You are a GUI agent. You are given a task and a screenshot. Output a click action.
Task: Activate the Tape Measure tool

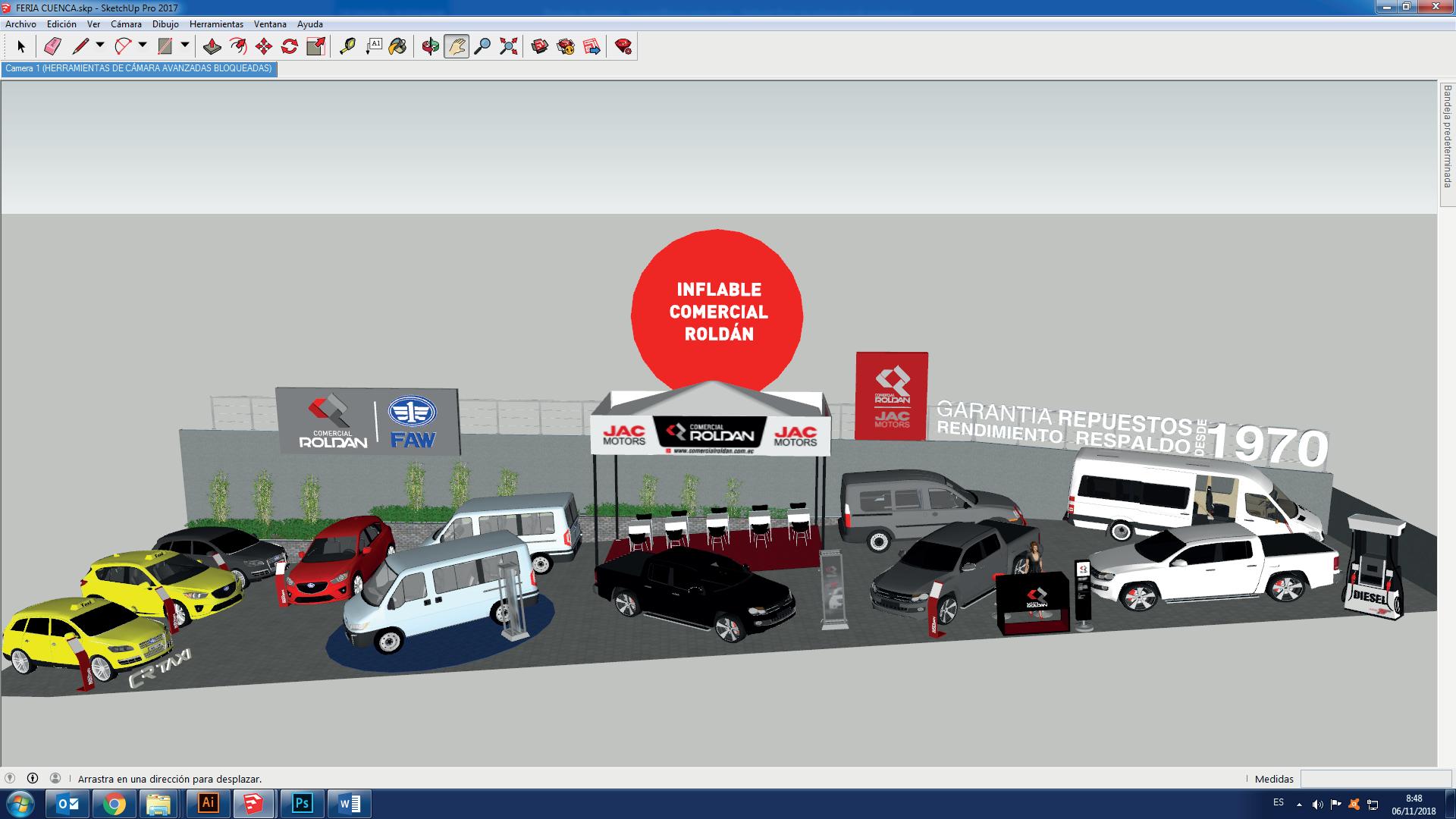point(347,47)
